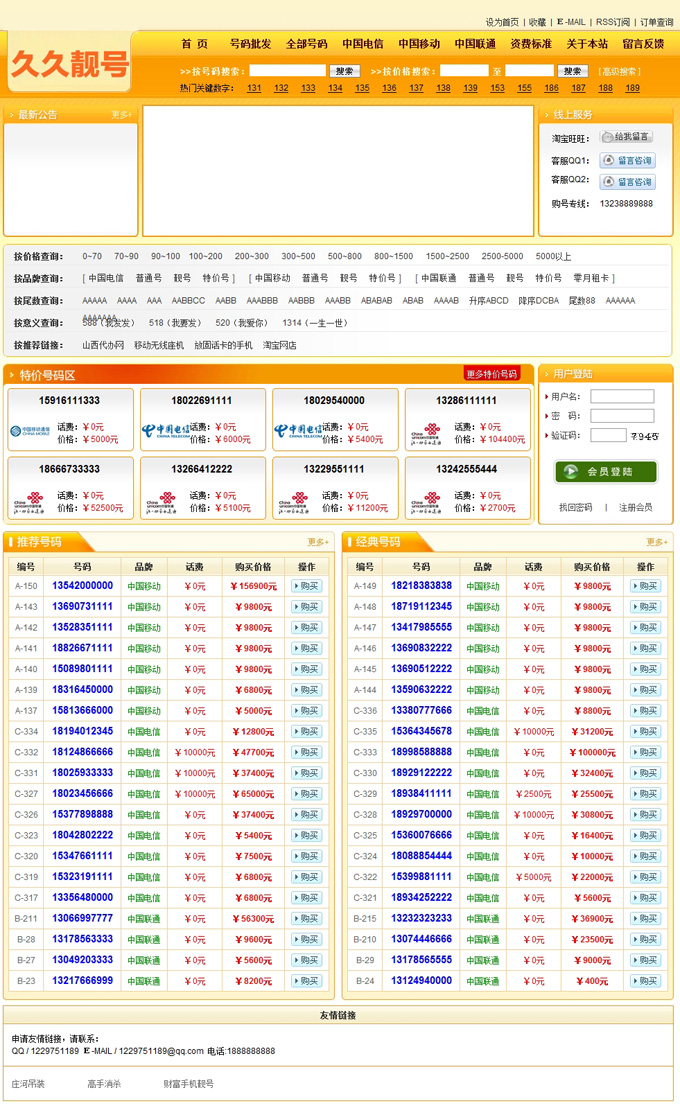Click 购买 for number 18194012345
680x1108 pixels.
point(307,731)
